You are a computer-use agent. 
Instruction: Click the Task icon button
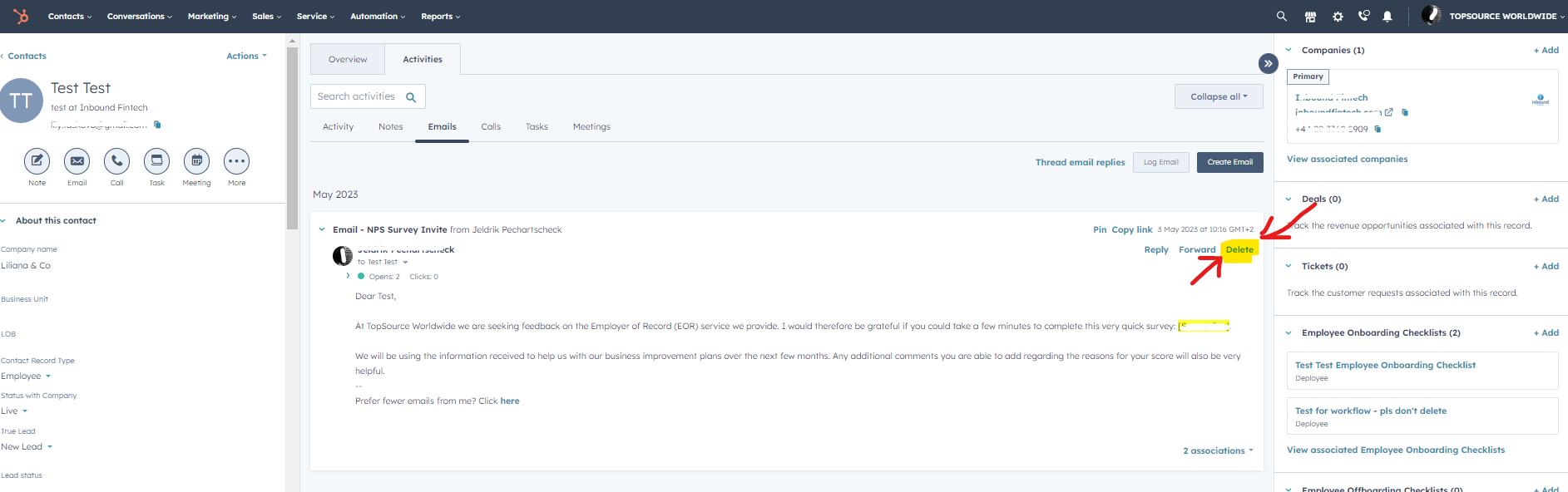point(156,161)
